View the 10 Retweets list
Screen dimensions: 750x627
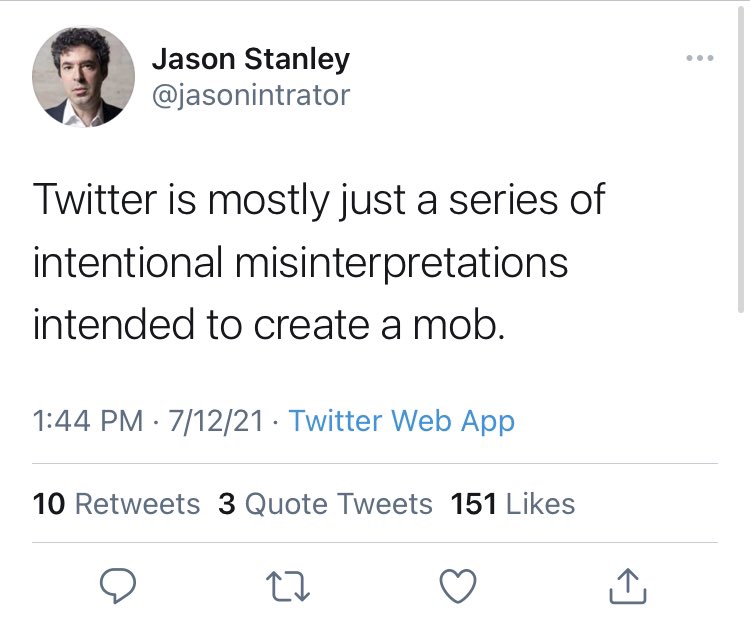pos(116,503)
